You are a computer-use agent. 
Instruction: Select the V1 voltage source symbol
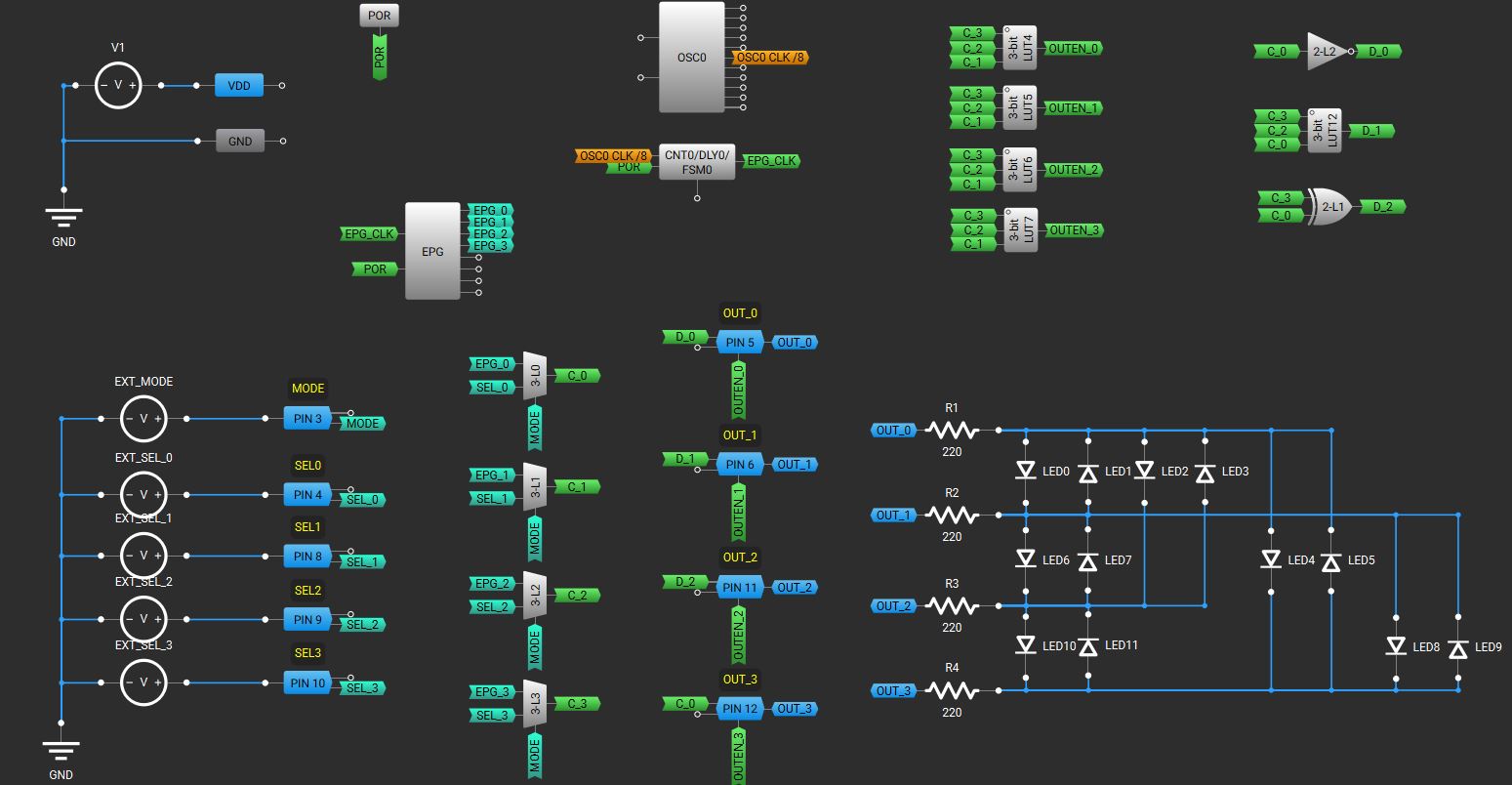point(118,86)
